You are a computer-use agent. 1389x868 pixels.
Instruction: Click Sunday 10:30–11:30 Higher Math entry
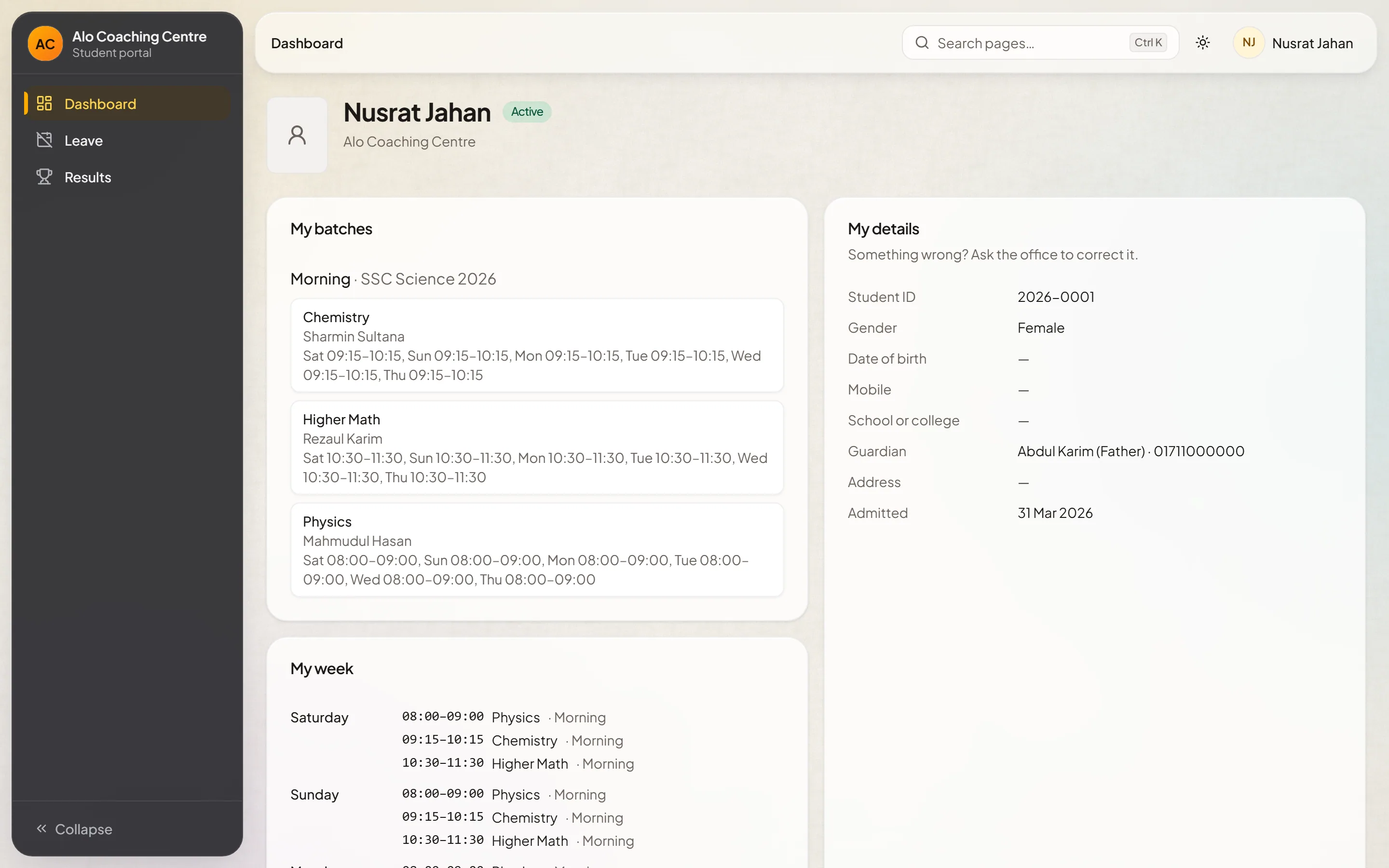point(517,841)
